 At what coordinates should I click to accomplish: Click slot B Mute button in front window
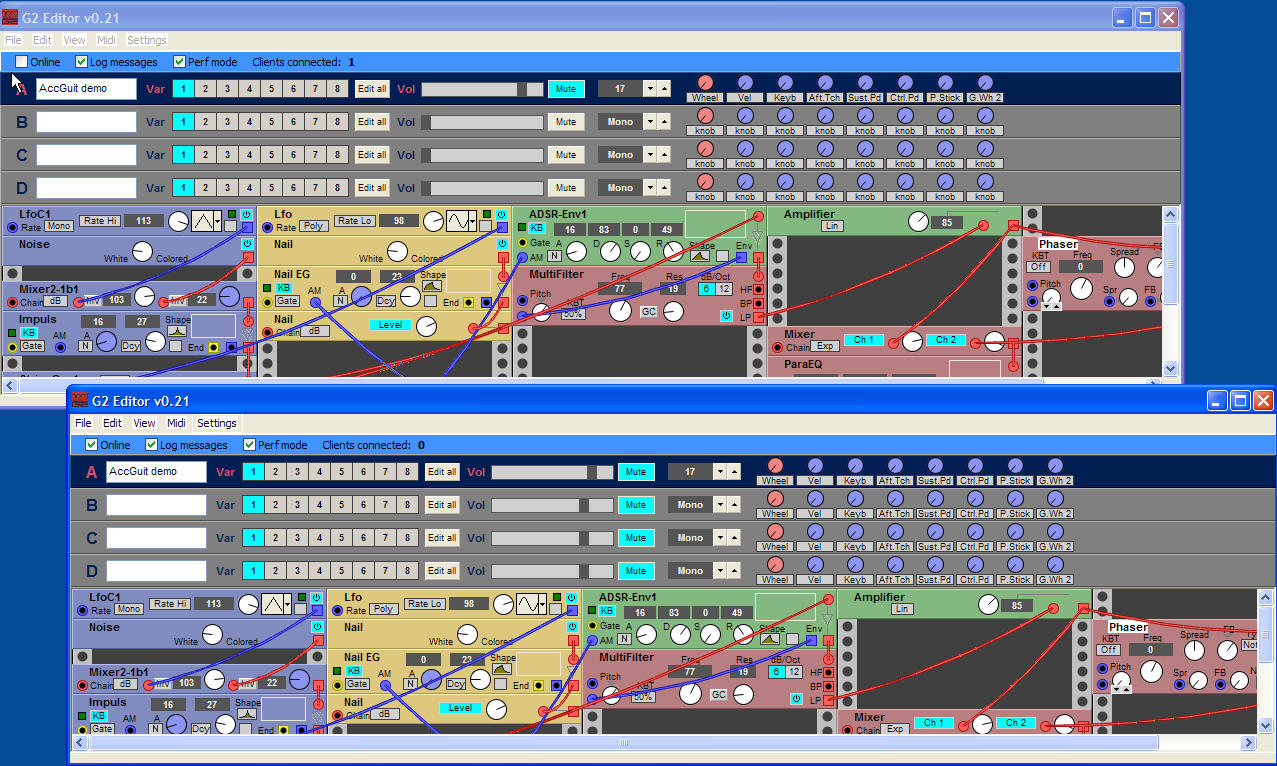tap(635, 505)
